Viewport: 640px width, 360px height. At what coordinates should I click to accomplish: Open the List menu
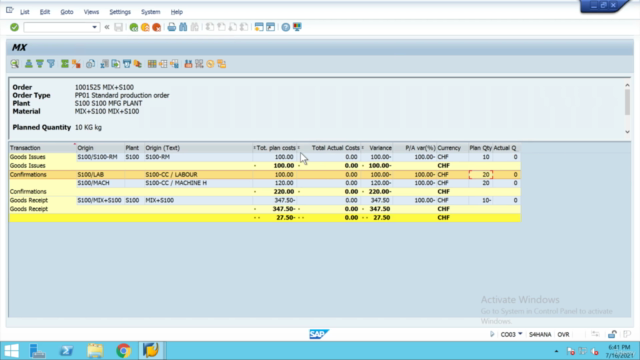pos(24,12)
